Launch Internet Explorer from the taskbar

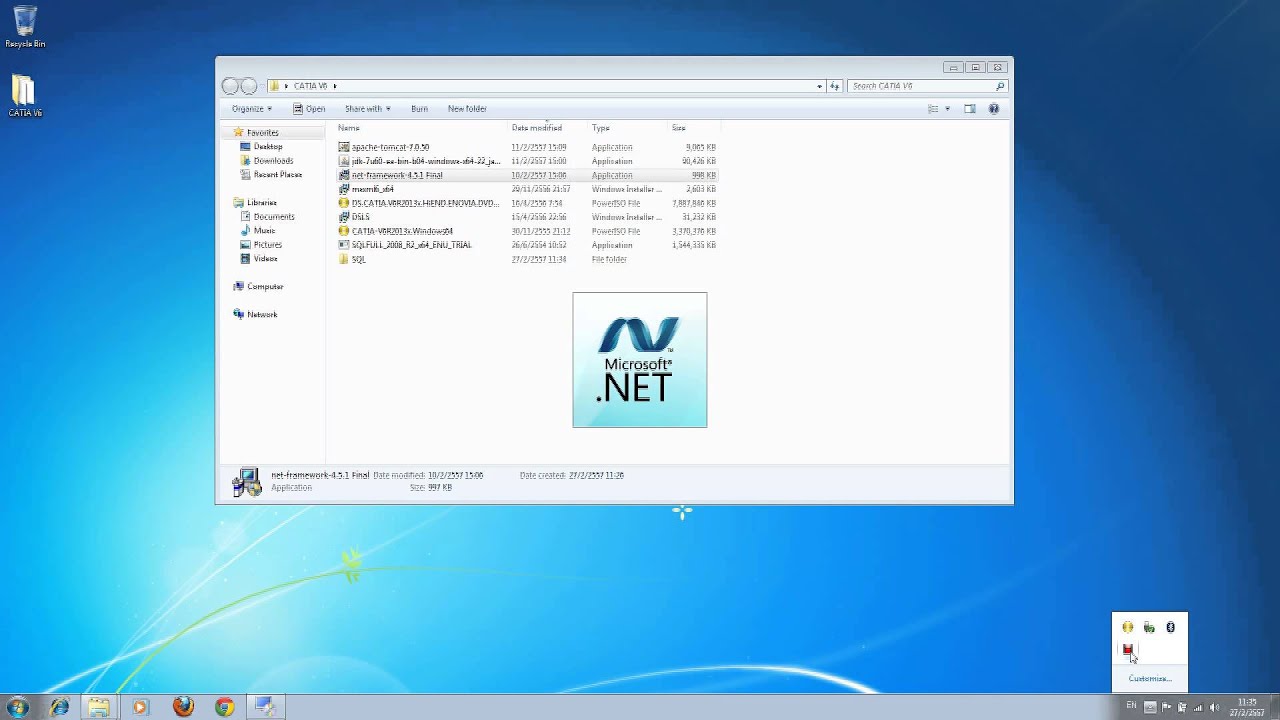pos(59,707)
